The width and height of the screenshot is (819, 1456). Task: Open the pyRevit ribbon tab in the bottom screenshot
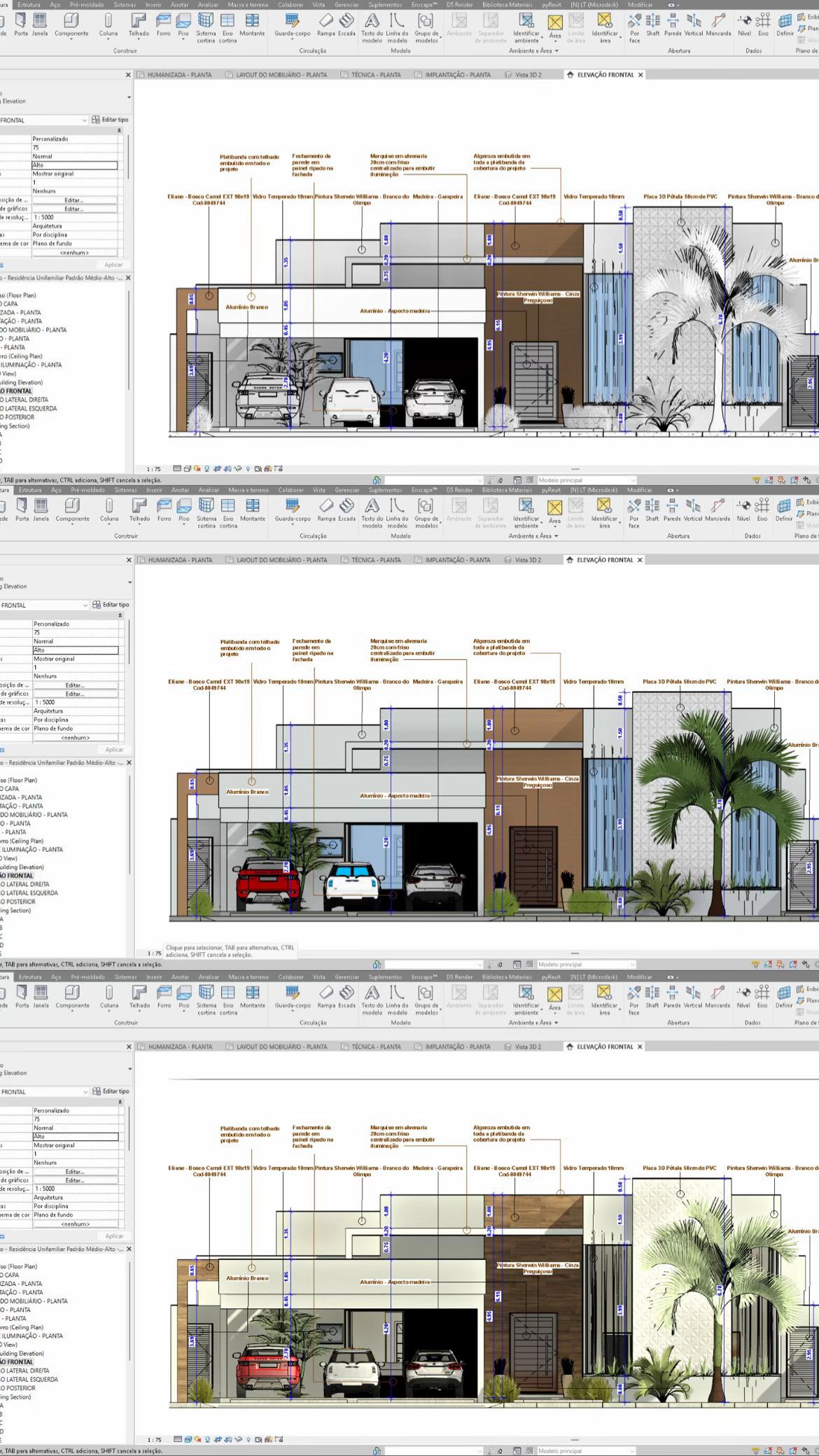click(x=552, y=976)
